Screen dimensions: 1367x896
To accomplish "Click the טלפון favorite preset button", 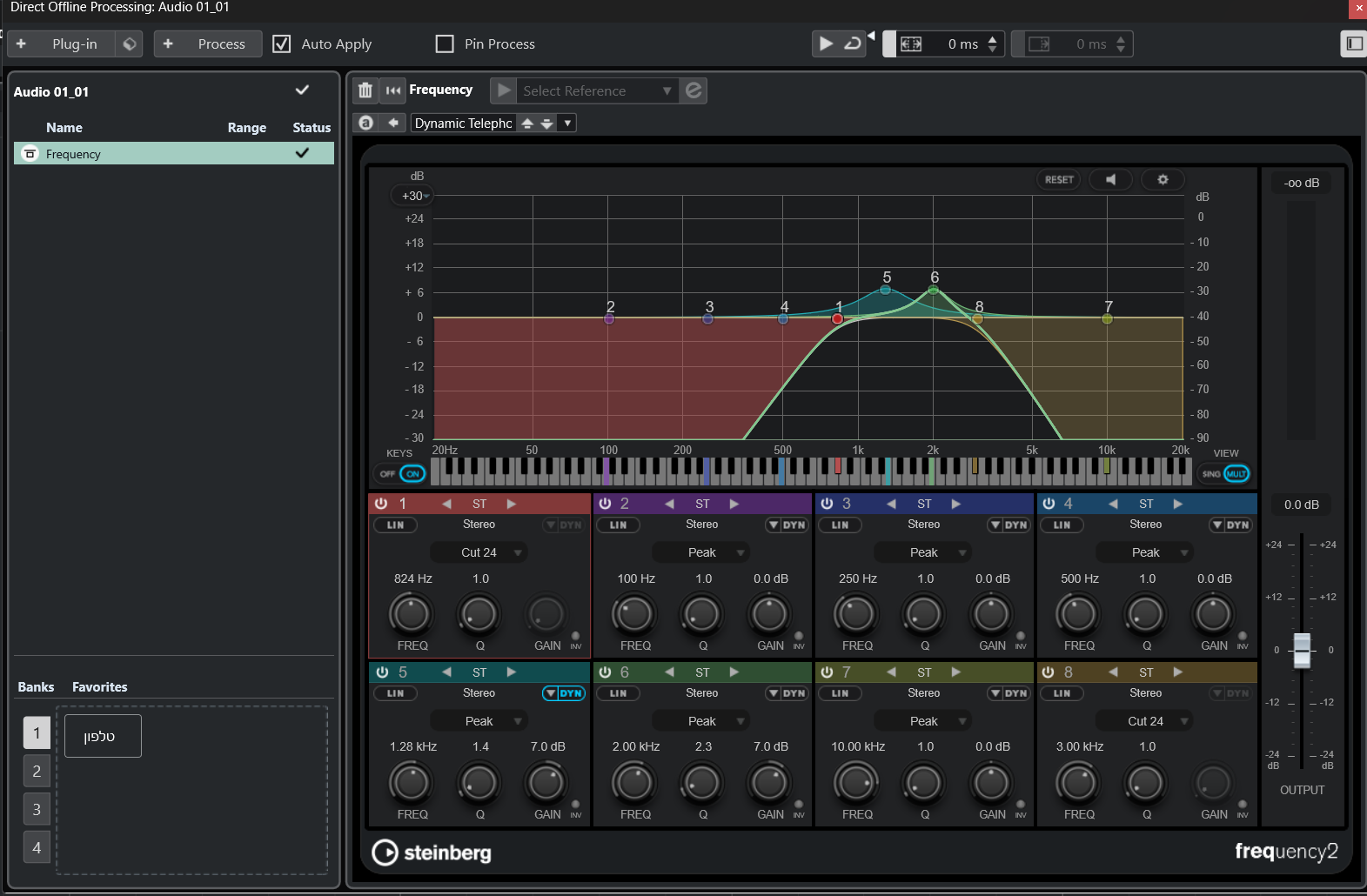I will [103, 736].
